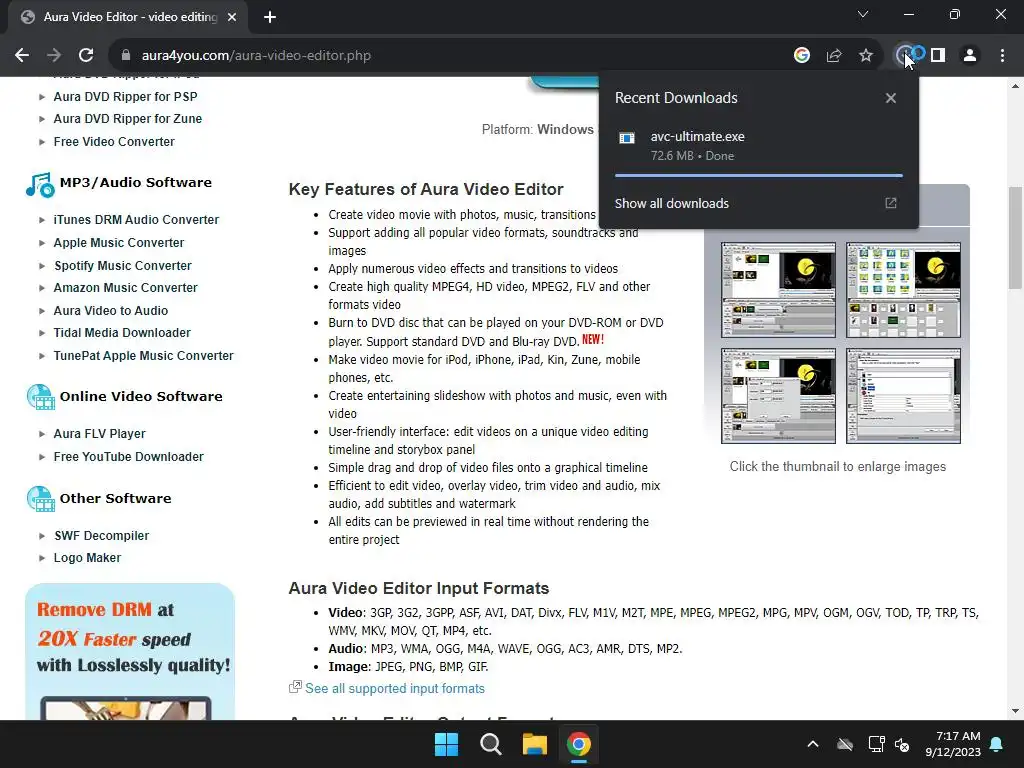
Task: Close the Aura Video Editor tab
Action: pyautogui.click(x=232, y=17)
